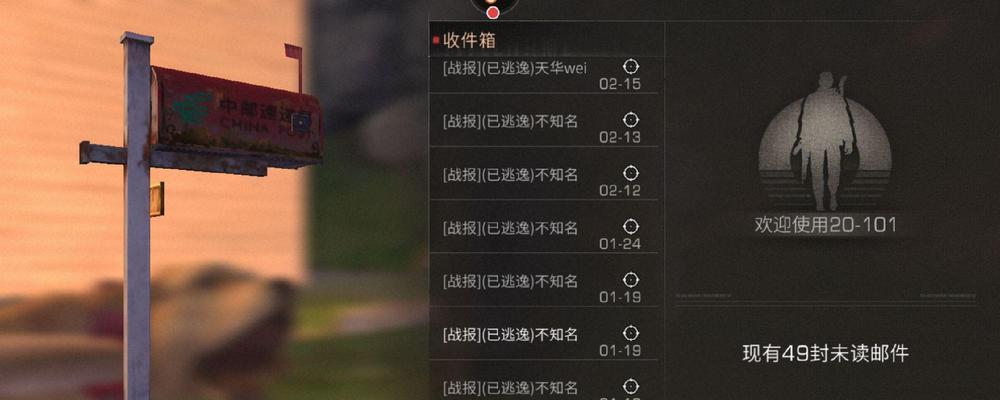Click the red notification dot under the avatar
This screenshot has width=1000, height=400.
tap(492, 12)
